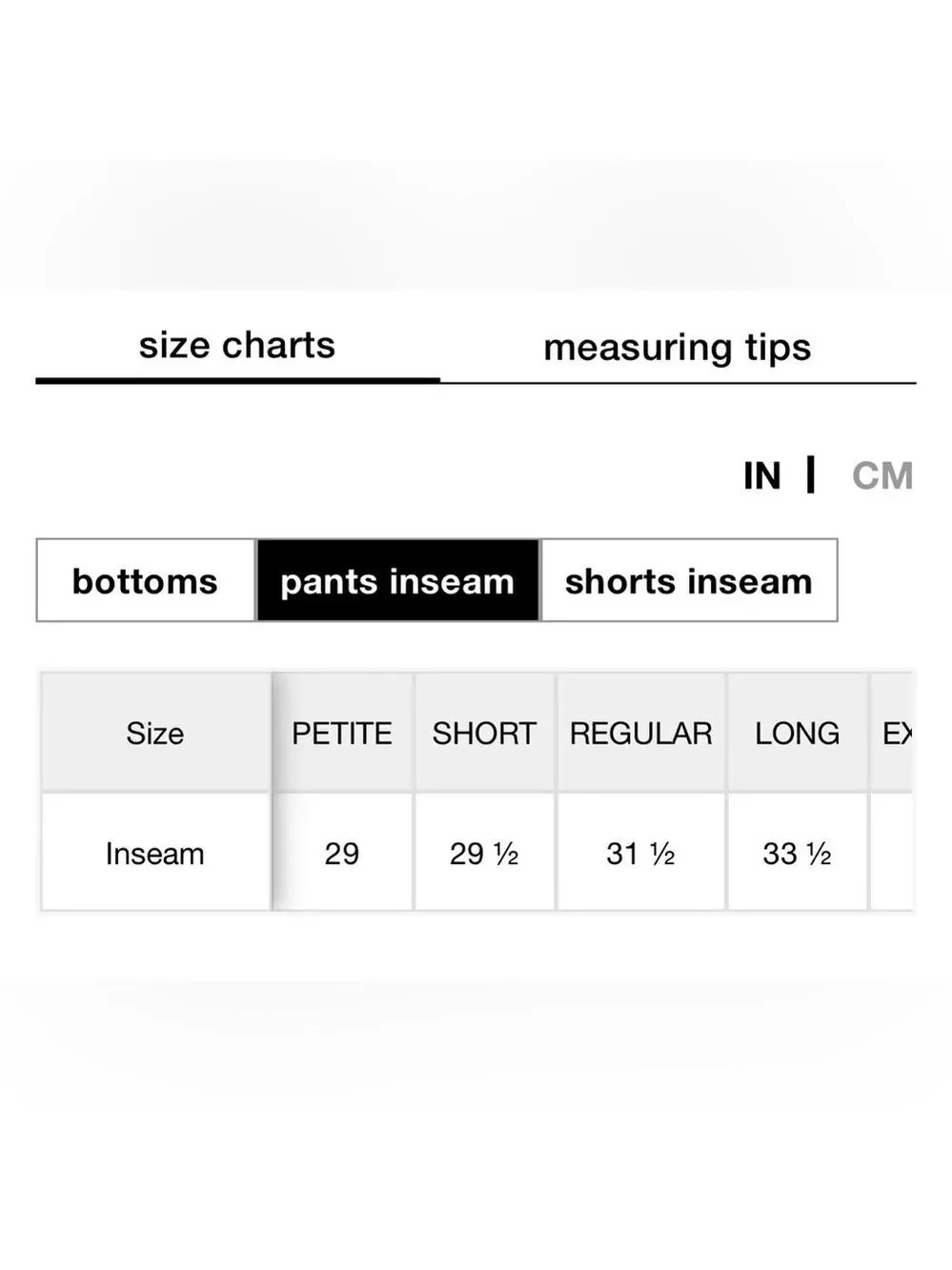Select IN as the measurement unit
Viewport: 952px width, 1270px height.
[x=761, y=475]
